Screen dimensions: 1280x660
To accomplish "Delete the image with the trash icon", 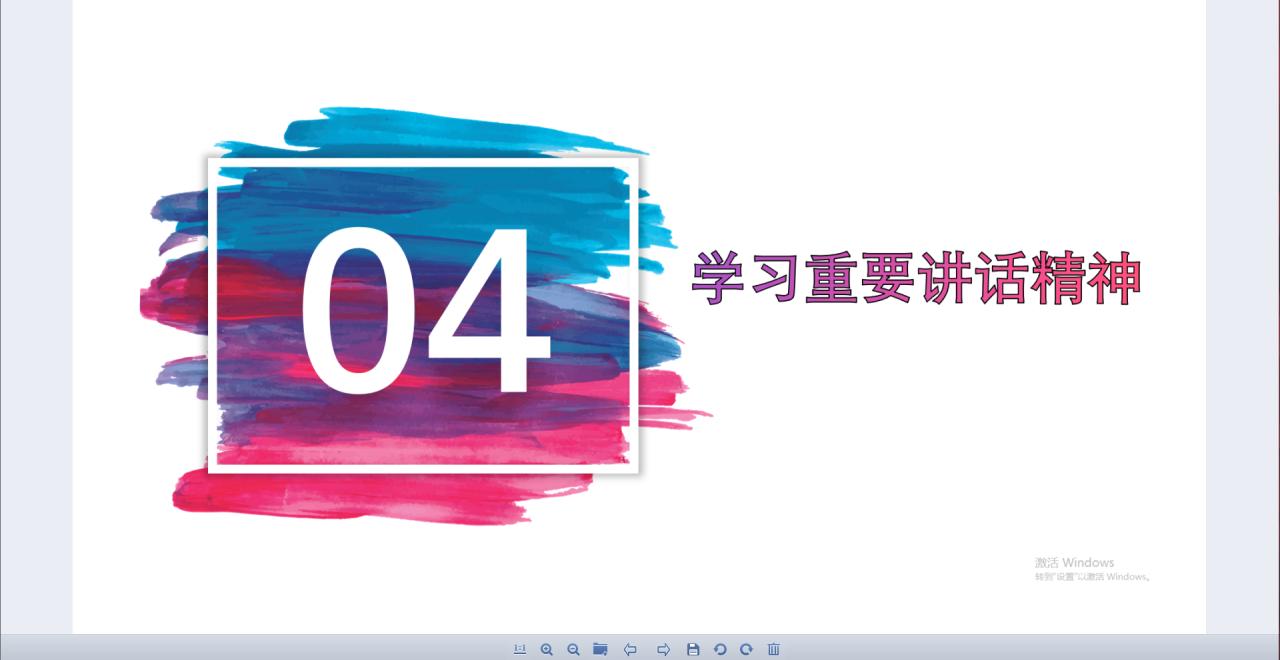I will (773, 649).
